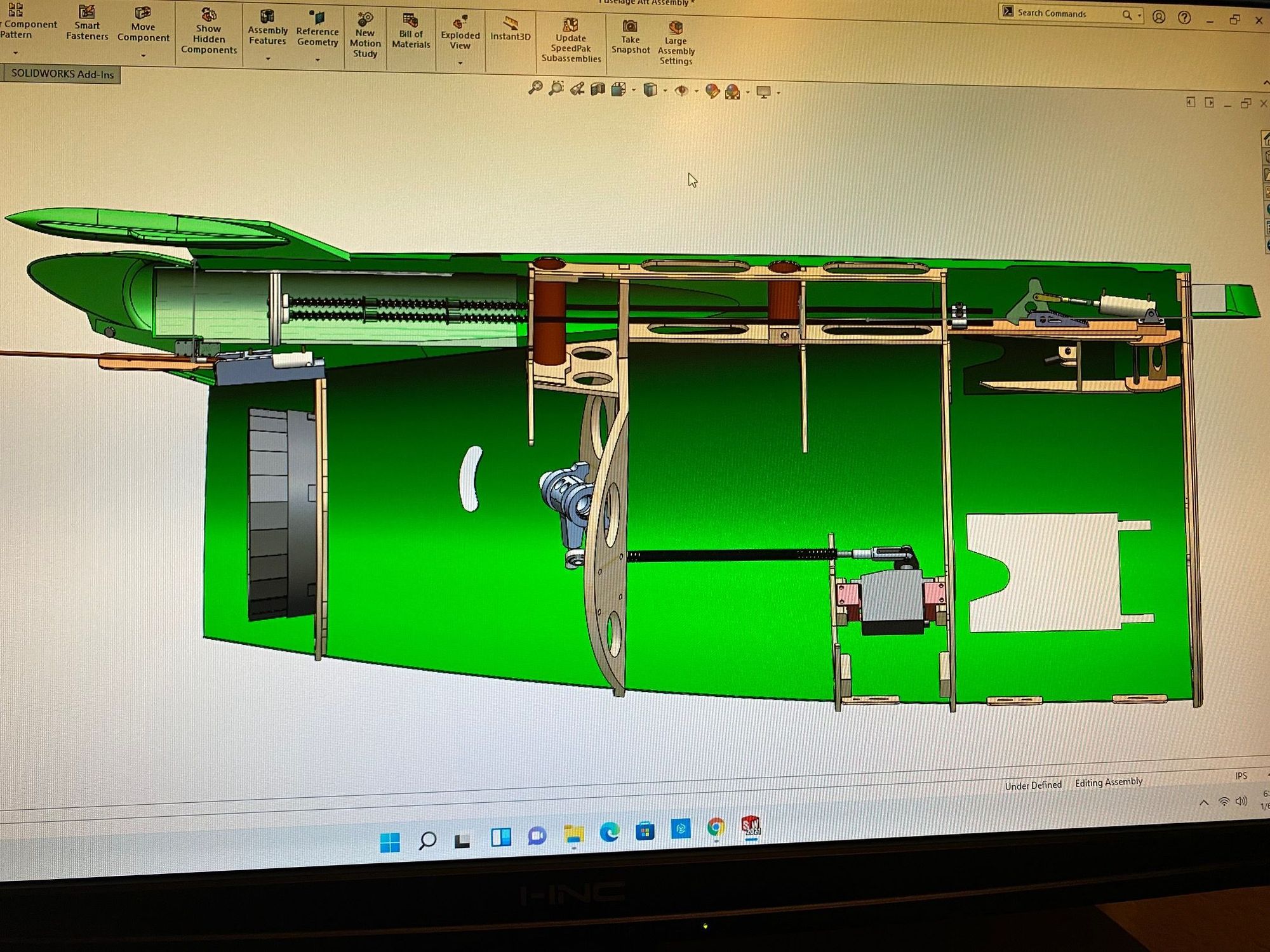Click Zoom to Fit magnifier icon
This screenshot has width=1270, height=952.
(x=535, y=88)
